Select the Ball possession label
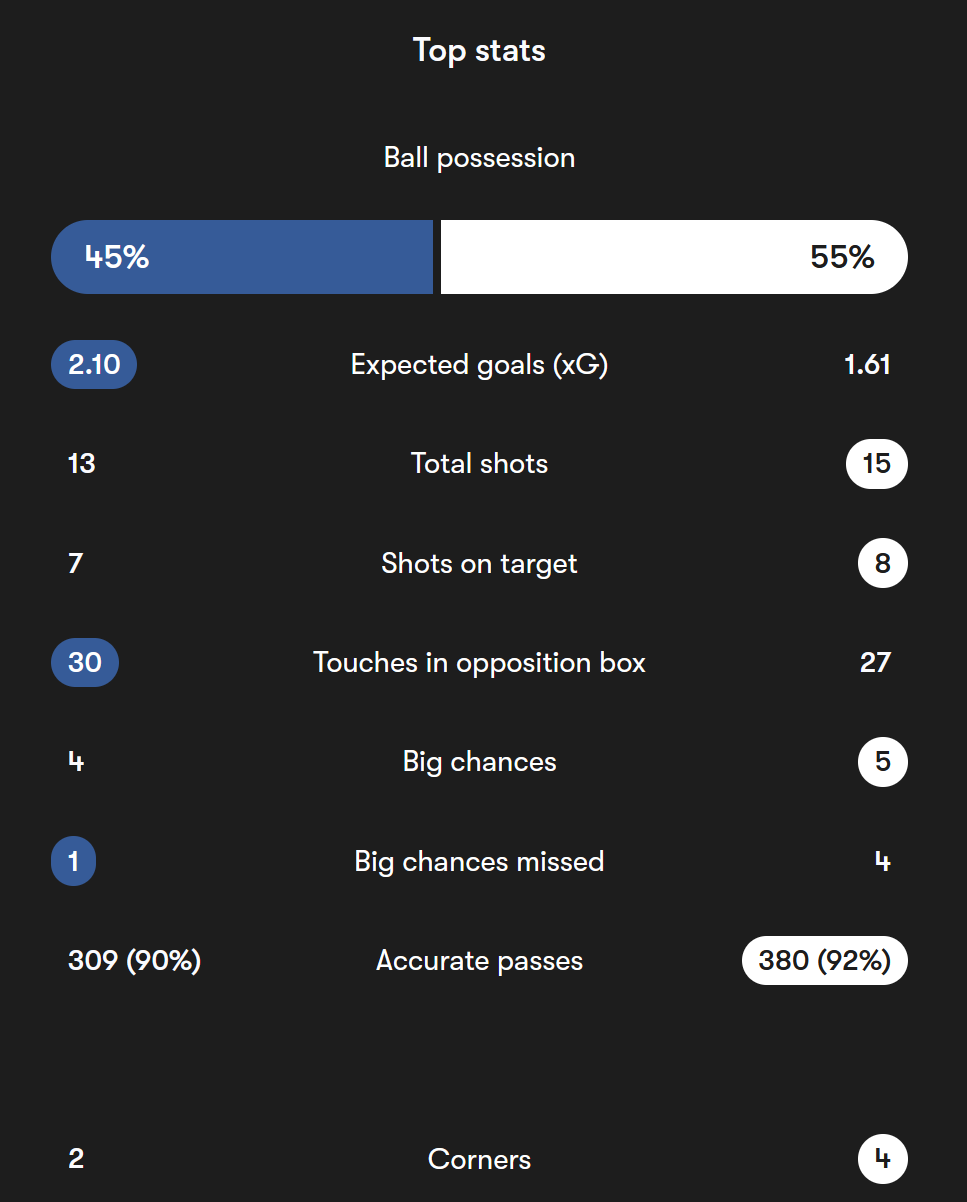Image resolution: width=967 pixels, height=1202 pixels. click(x=479, y=158)
